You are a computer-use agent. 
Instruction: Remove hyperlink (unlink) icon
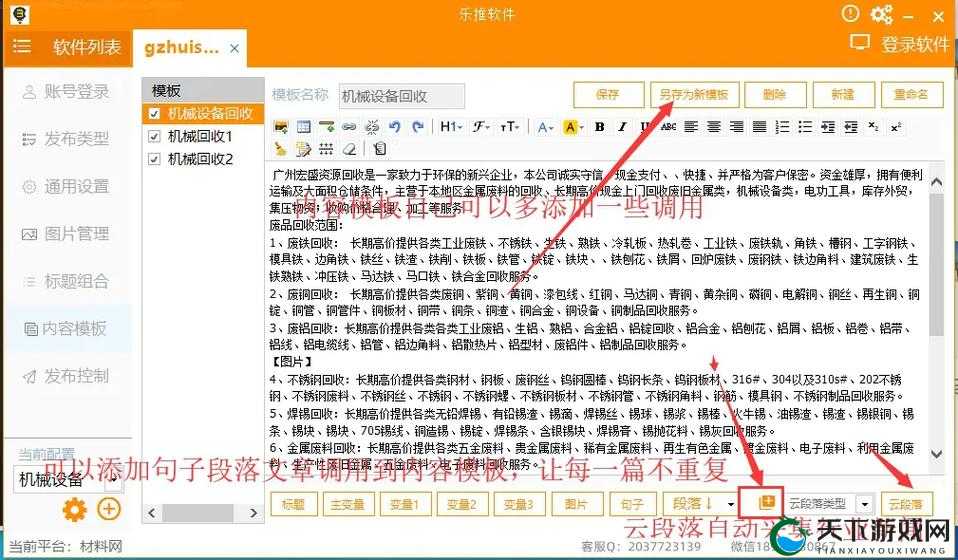(372, 126)
